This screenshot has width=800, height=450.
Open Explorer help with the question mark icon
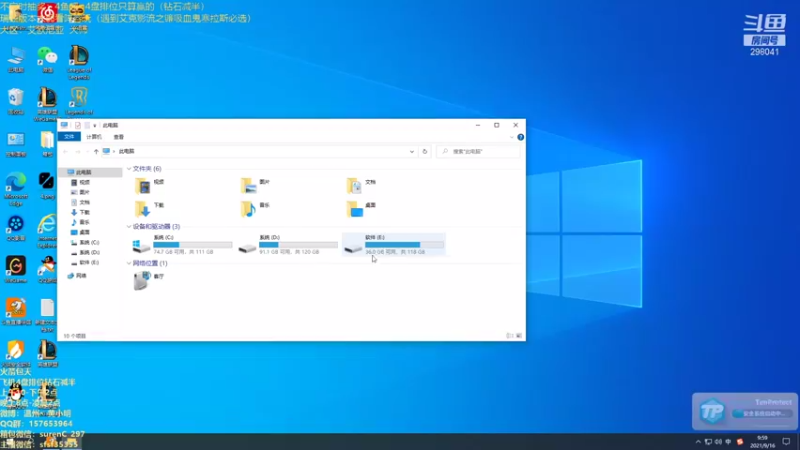(x=520, y=137)
